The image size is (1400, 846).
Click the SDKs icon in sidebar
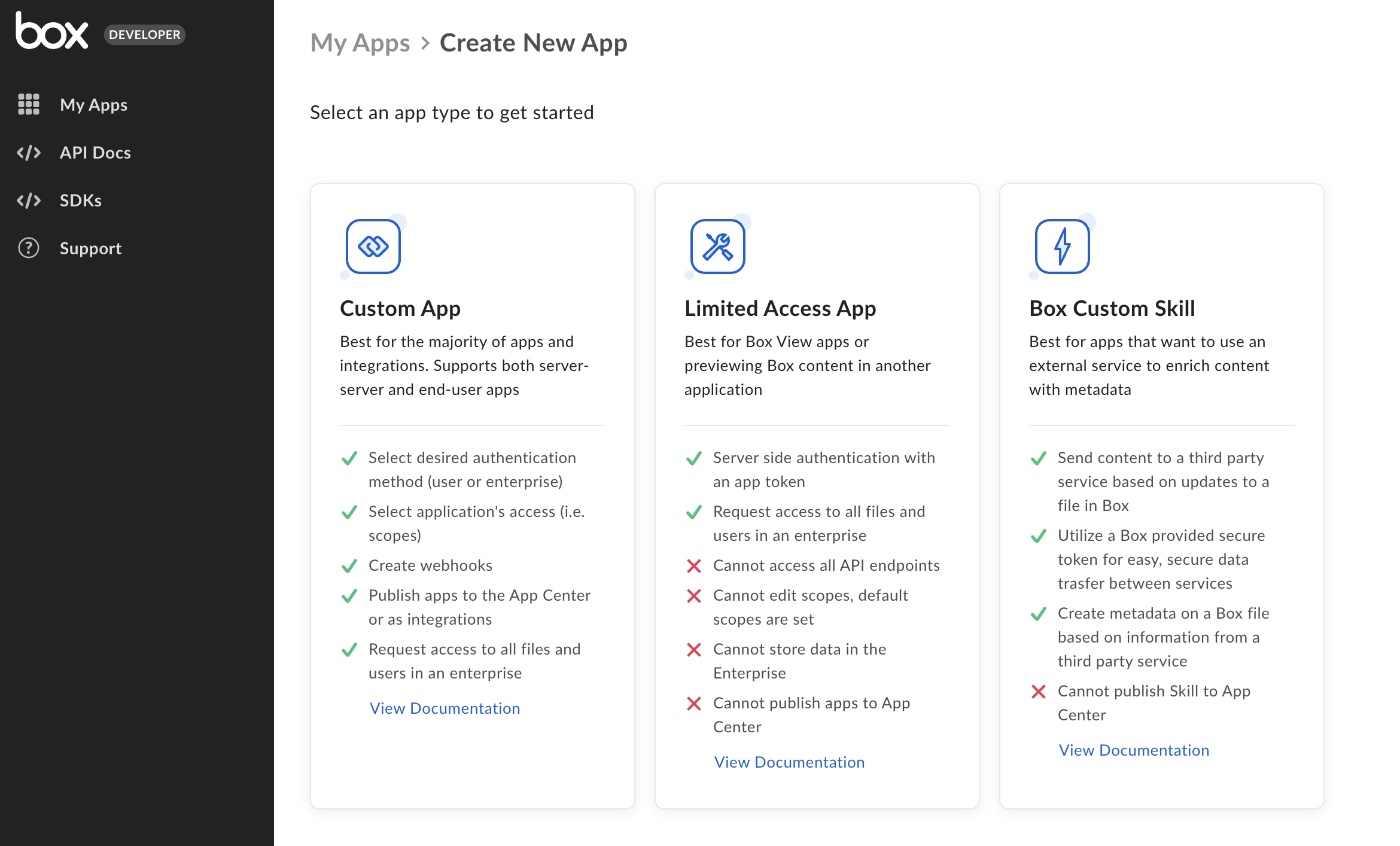click(x=29, y=200)
